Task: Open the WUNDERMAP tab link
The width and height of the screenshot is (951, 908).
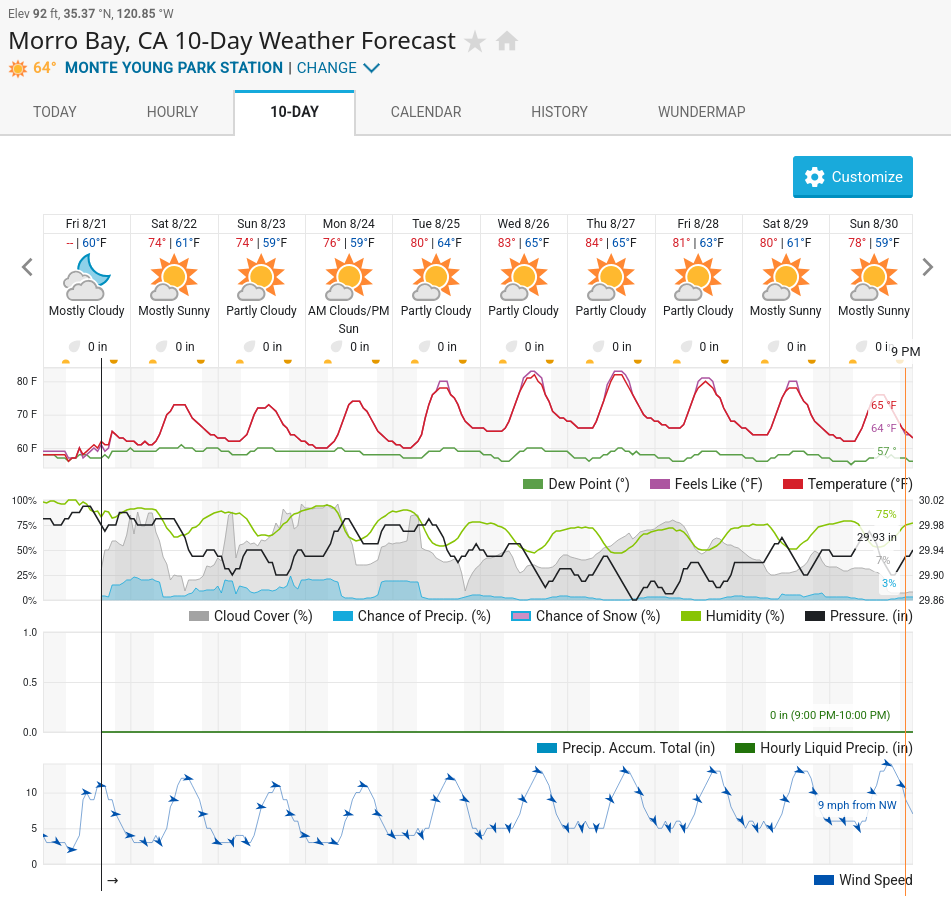Action: pyautogui.click(x=702, y=112)
